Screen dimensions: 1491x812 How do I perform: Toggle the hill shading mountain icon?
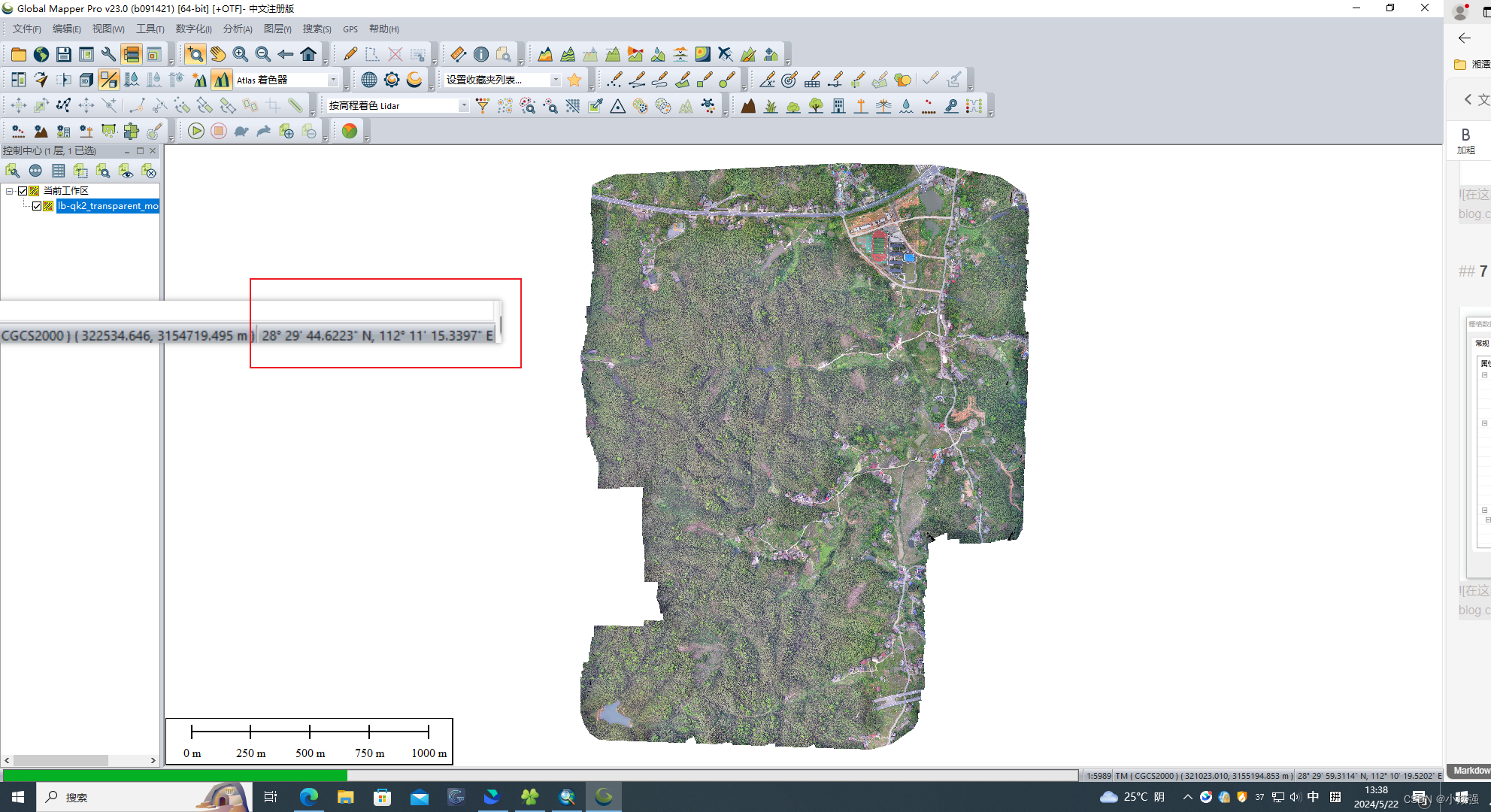(222, 80)
